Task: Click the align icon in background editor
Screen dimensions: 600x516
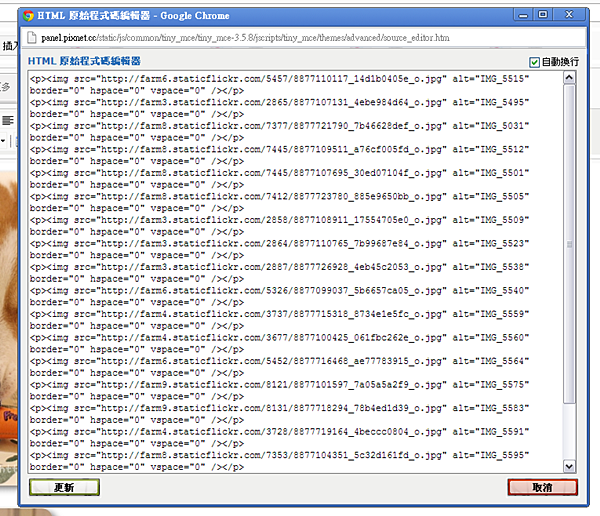Action: [8, 121]
